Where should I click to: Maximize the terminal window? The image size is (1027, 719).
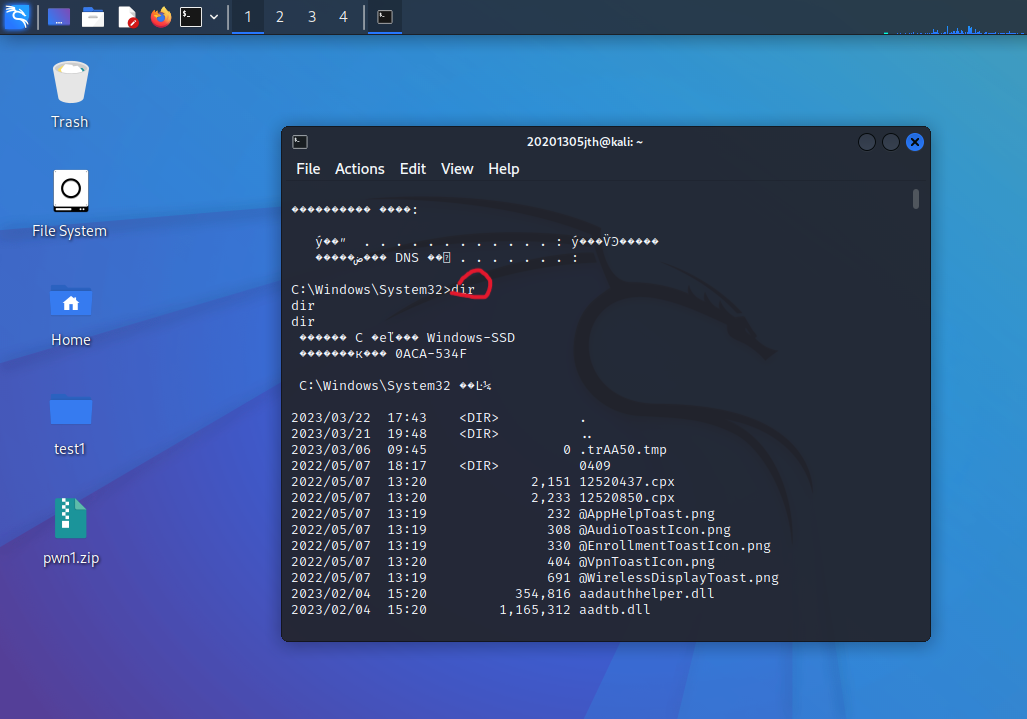point(891,142)
